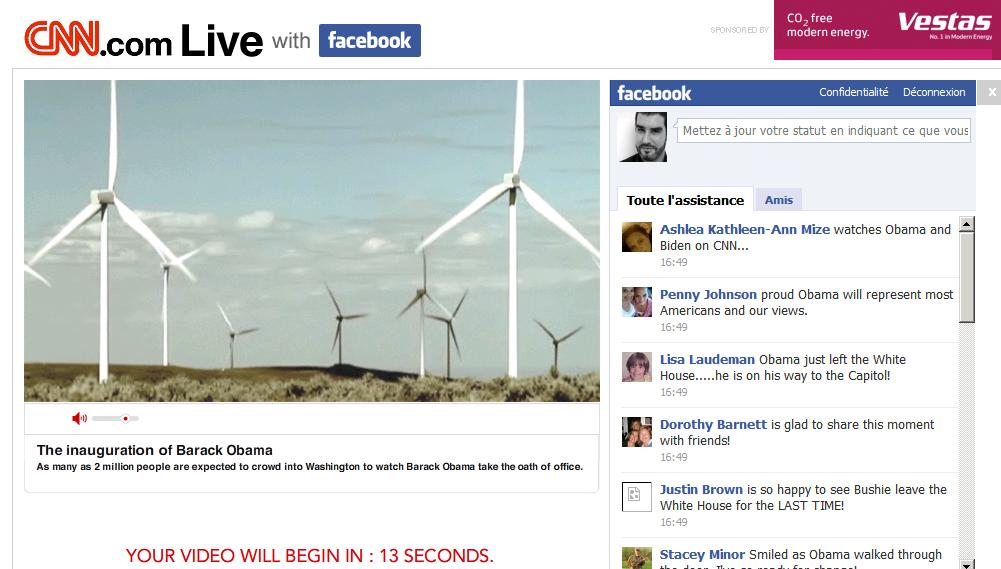Screen dimensions: 1001x569
Task: Click Dorothy Barnett's avatar thumbnail
Action: pyautogui.click(x=636, y=432)
